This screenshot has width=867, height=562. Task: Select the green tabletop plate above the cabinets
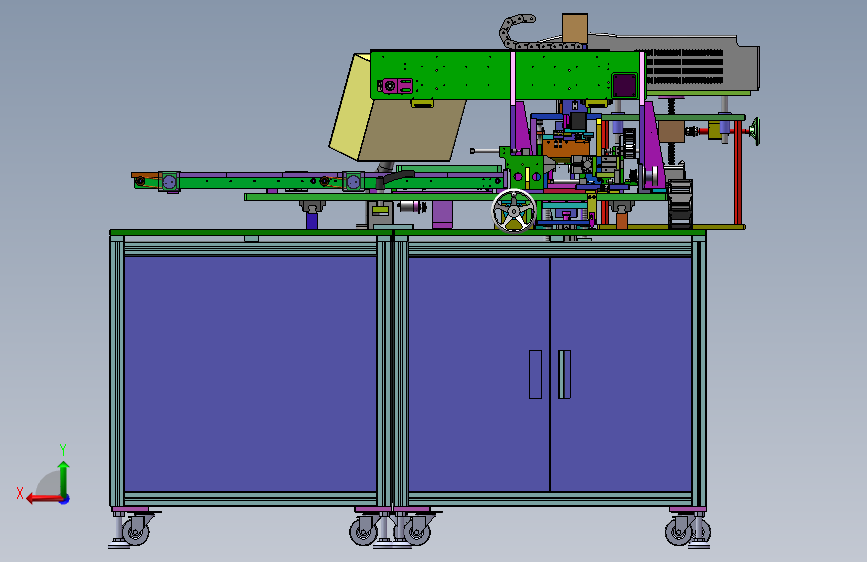(407, 232)
